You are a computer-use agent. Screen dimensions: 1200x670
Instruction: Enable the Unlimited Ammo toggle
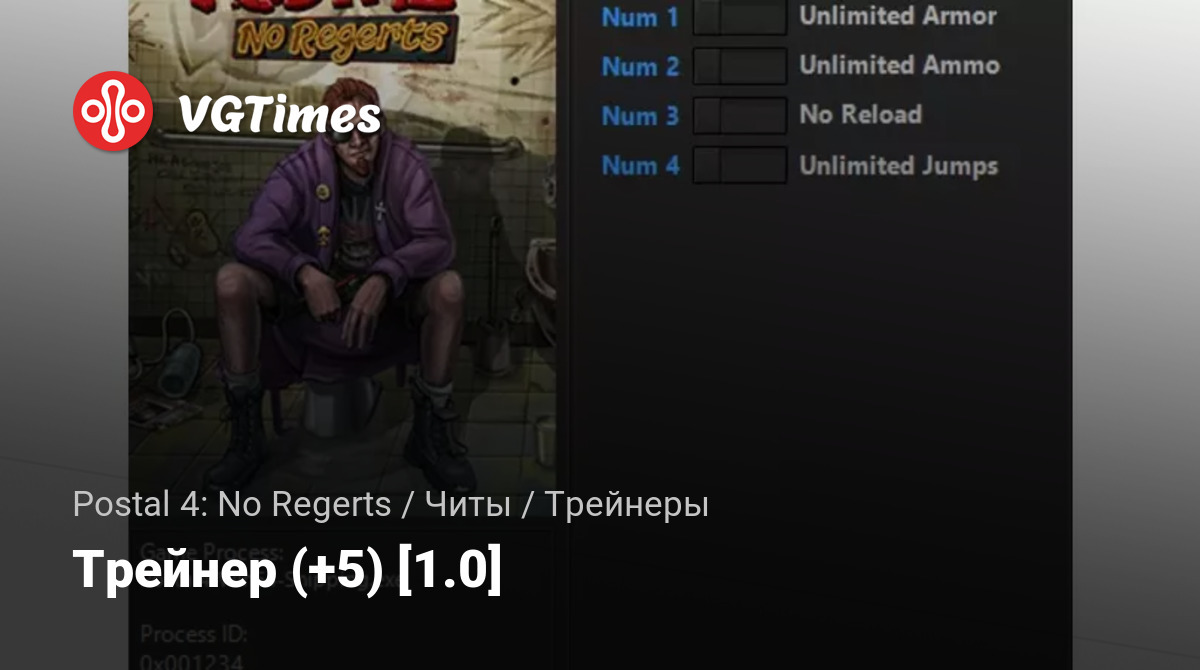[x=740, y=67]
